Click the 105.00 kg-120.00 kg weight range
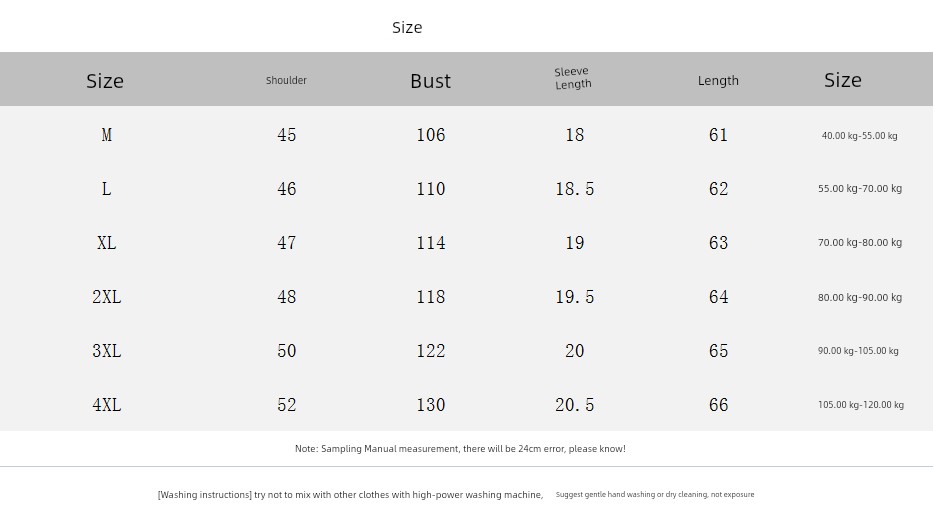This screenshot has height=518, width=933. pos(860,405)
